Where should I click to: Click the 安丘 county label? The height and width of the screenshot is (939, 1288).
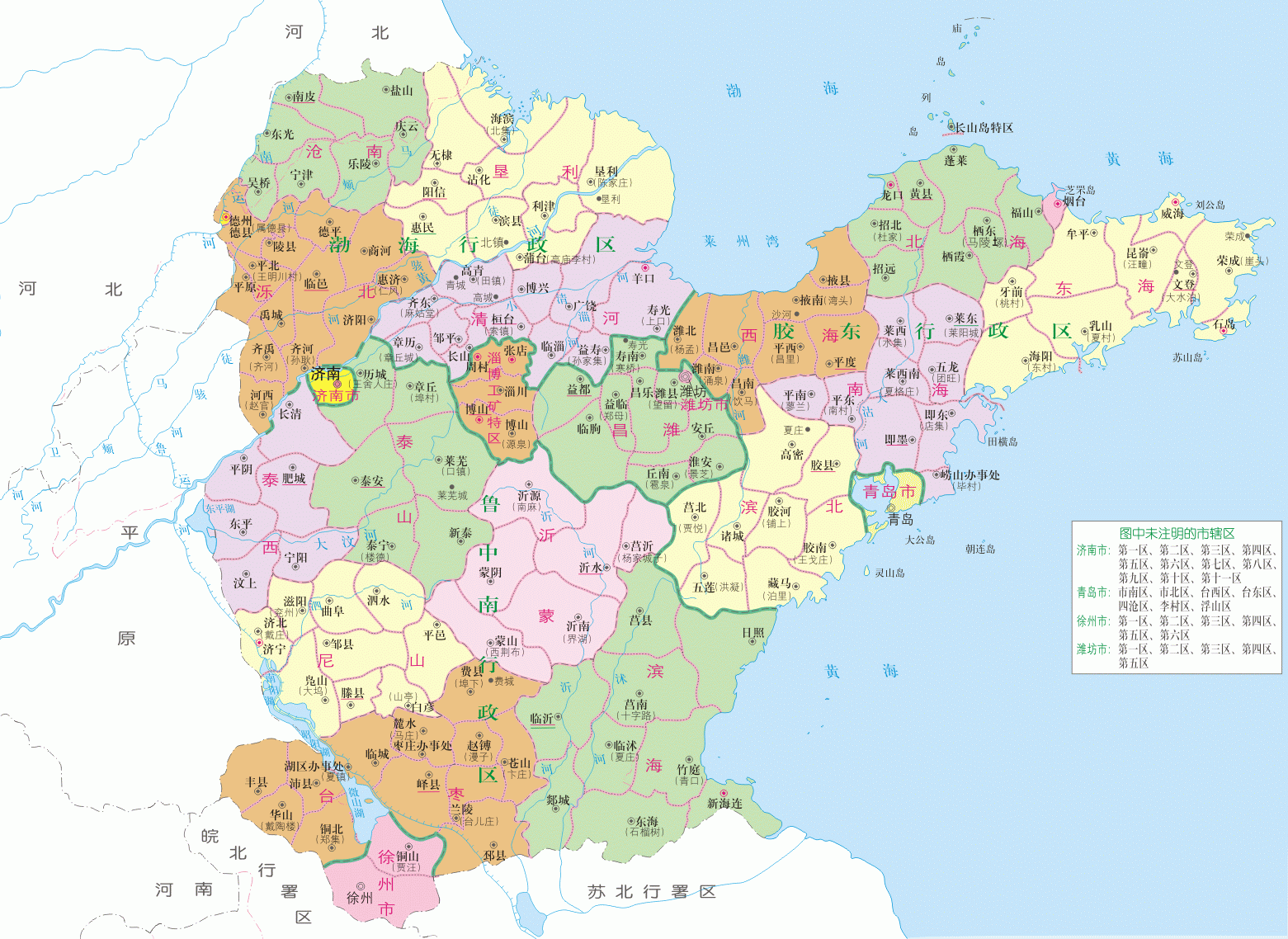pos(703,429)
